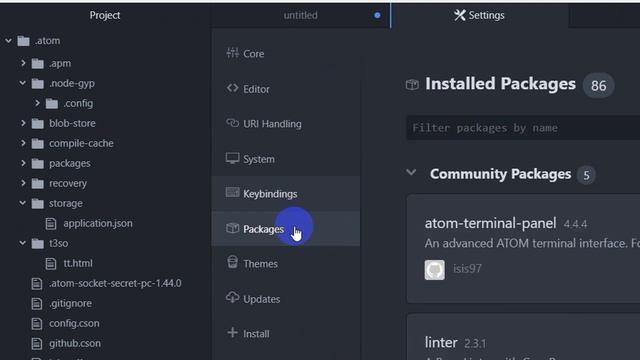Expand the blob-store folder chevron

pos(23,123)
